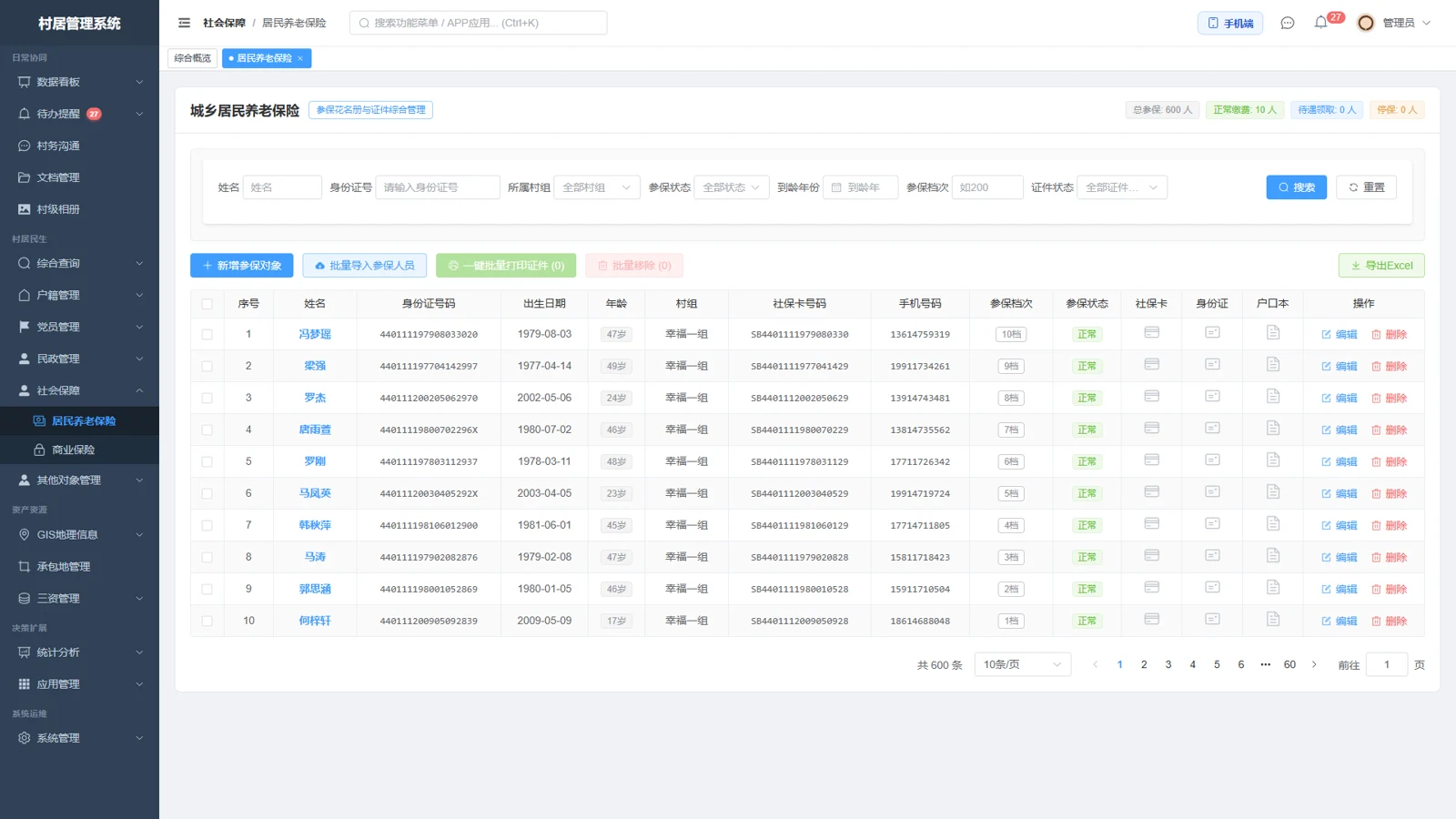1456x819 pixels.
Task: Collapse the 社会保障 sidebar menu
Action: [79, 390]
